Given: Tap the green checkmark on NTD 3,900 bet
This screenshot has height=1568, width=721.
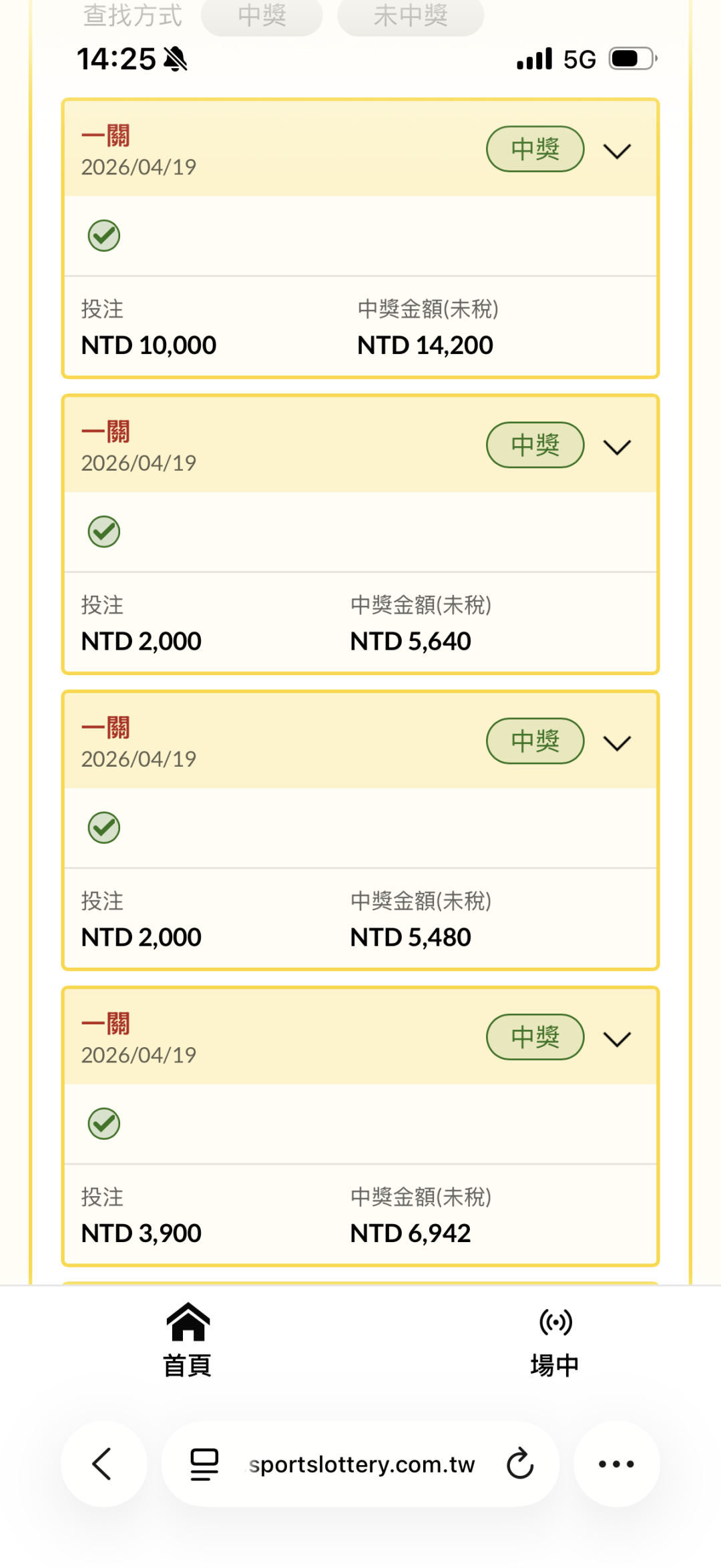Looking at the screenshot, I should click(x=104, y=1124).
